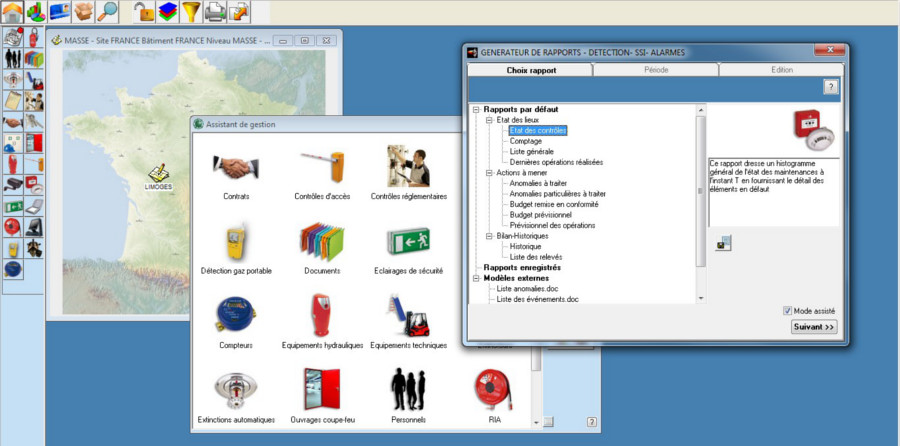Click the ID card icon in toolbar
Viewport: 900px width, 446px height.
pyautogui.click(x=60, y=11)
